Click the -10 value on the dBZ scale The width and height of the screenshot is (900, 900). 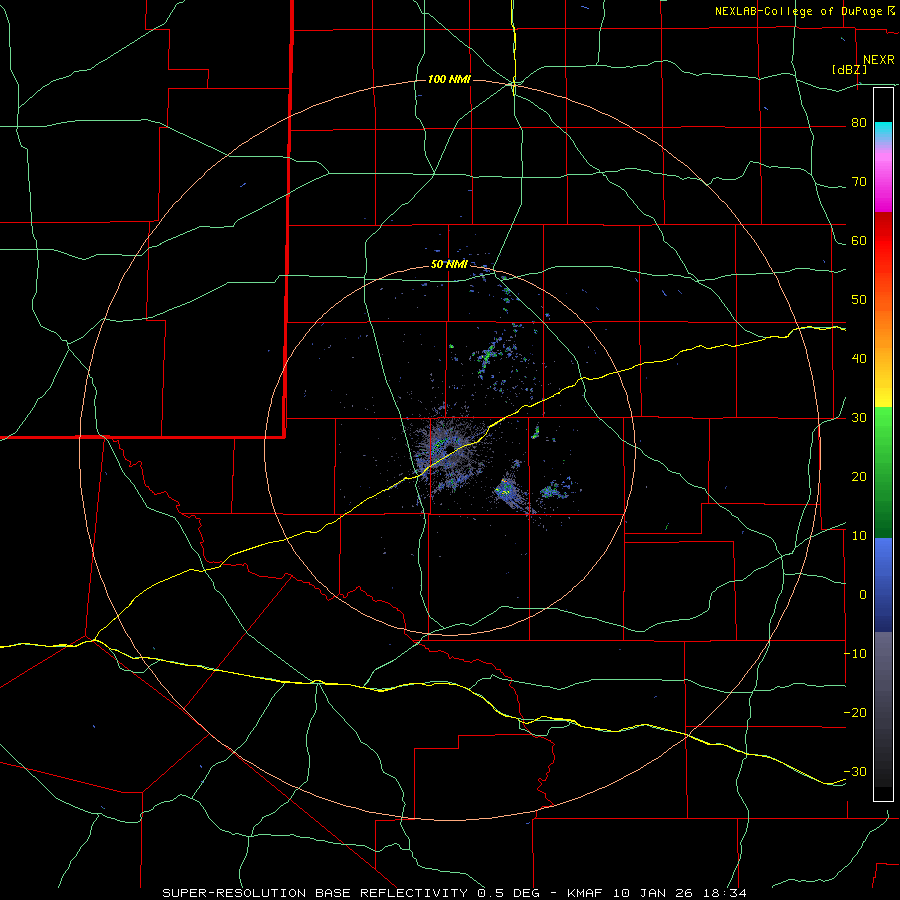855,654
